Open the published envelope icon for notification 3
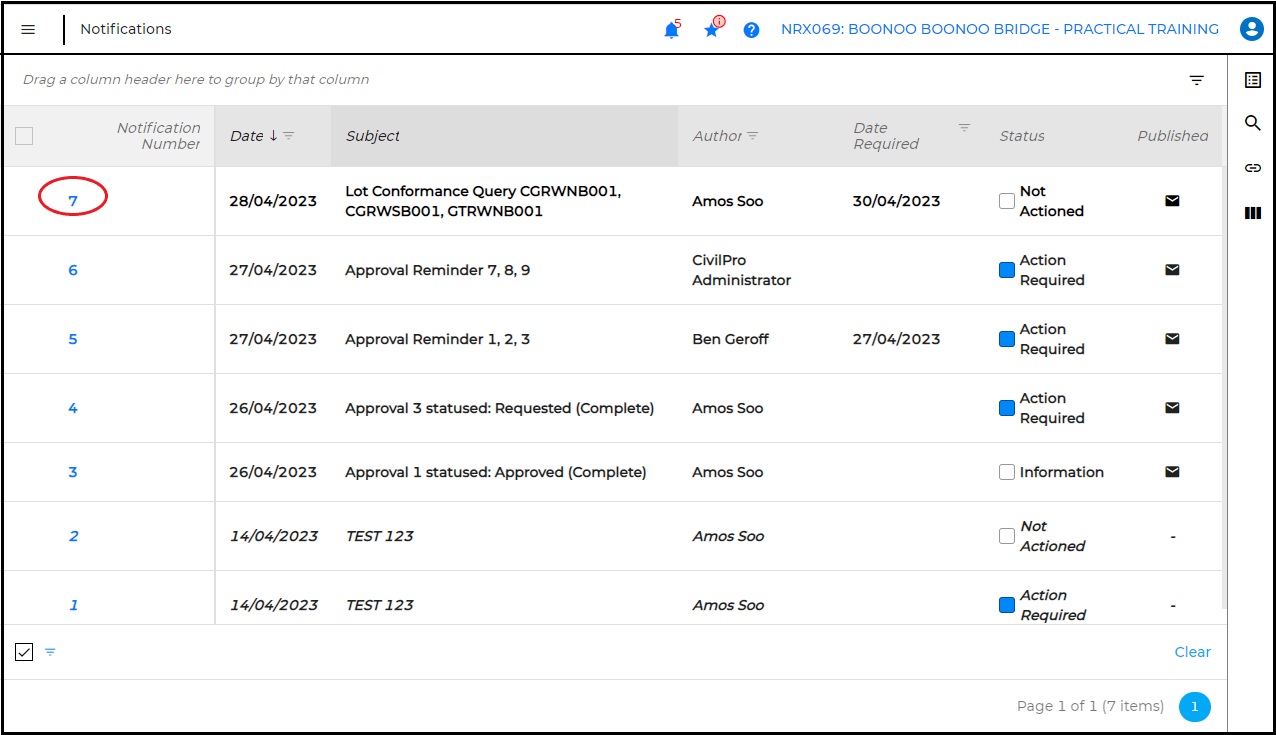 coord(1172,472)
